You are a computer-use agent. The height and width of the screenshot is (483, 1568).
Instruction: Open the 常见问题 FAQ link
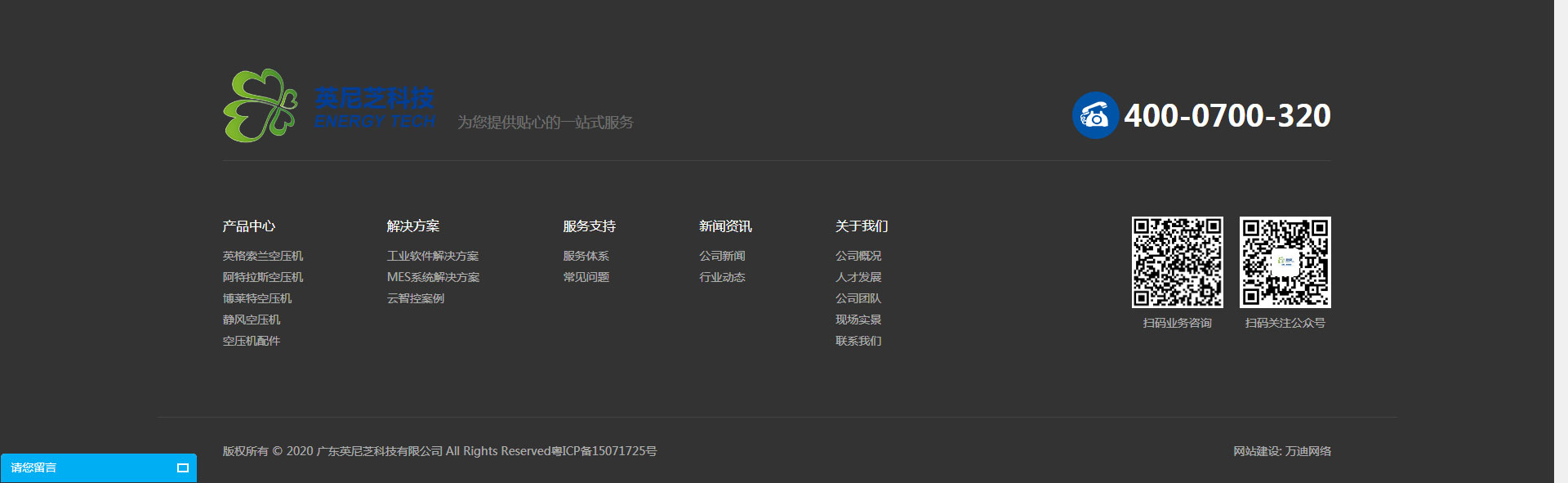pyautogui.click(x=586, y=277)
